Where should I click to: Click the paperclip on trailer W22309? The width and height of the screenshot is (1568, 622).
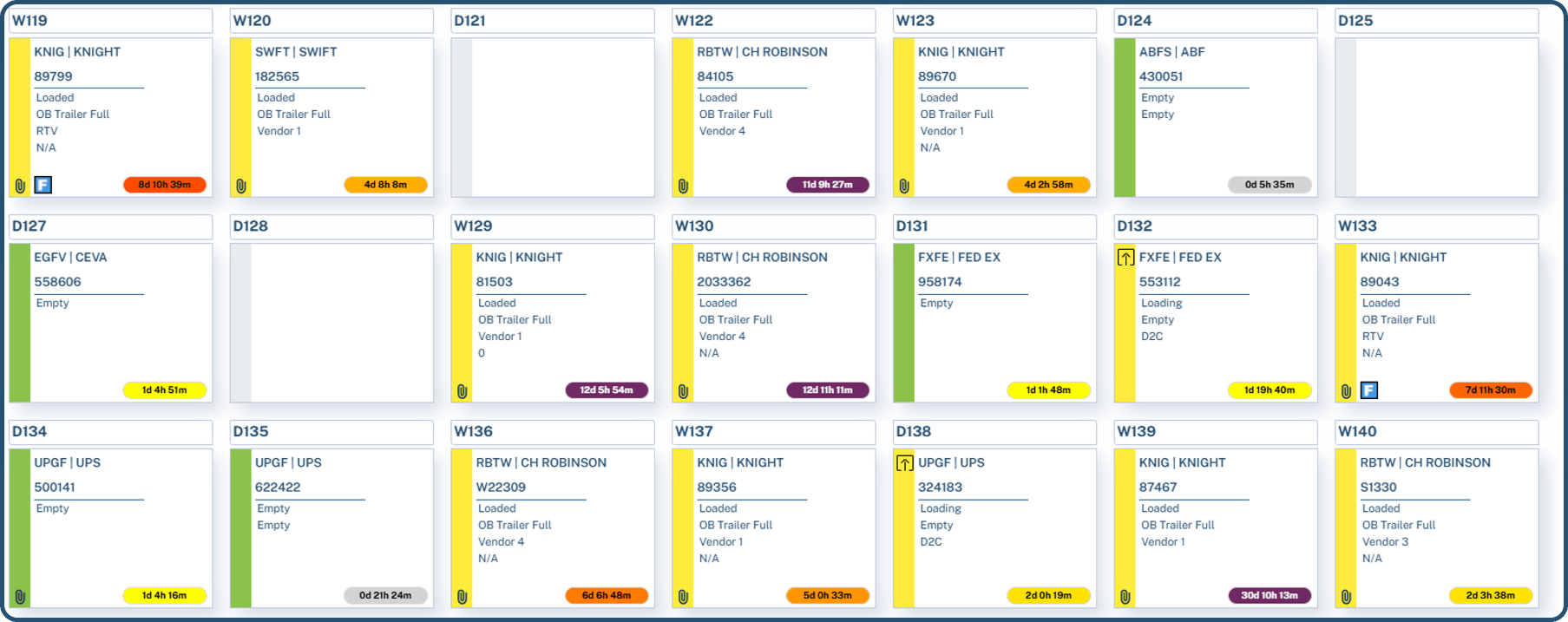463,597
